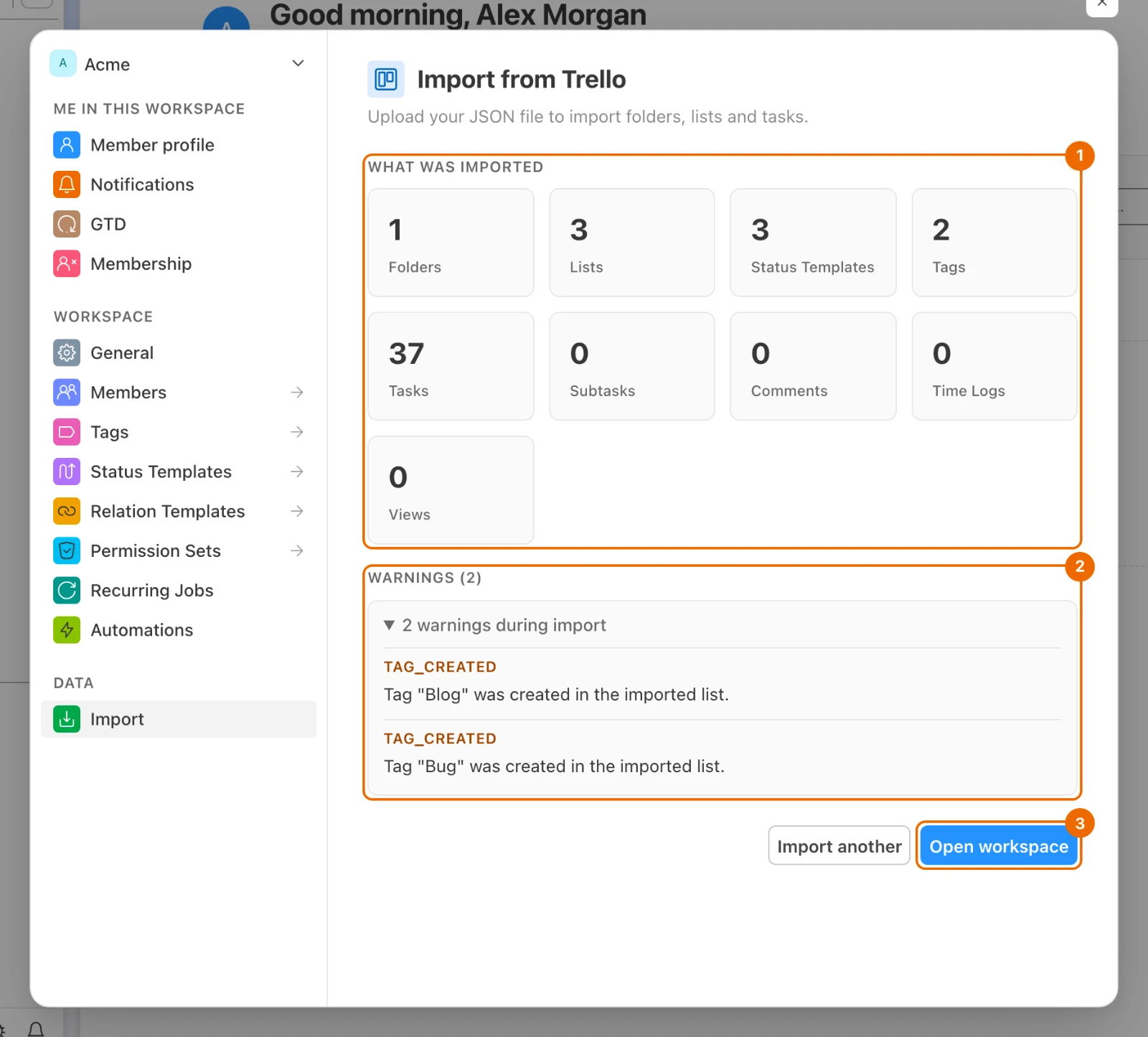The height and width of the screenshot is (1037, 1148).
Task: Open Automations settings
Action: click(179, 629)
